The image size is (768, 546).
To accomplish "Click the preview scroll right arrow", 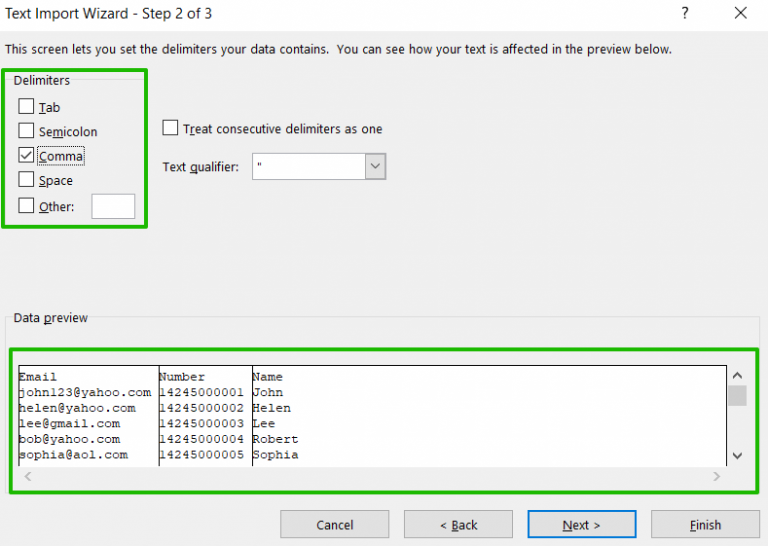I will coord(717,476).
